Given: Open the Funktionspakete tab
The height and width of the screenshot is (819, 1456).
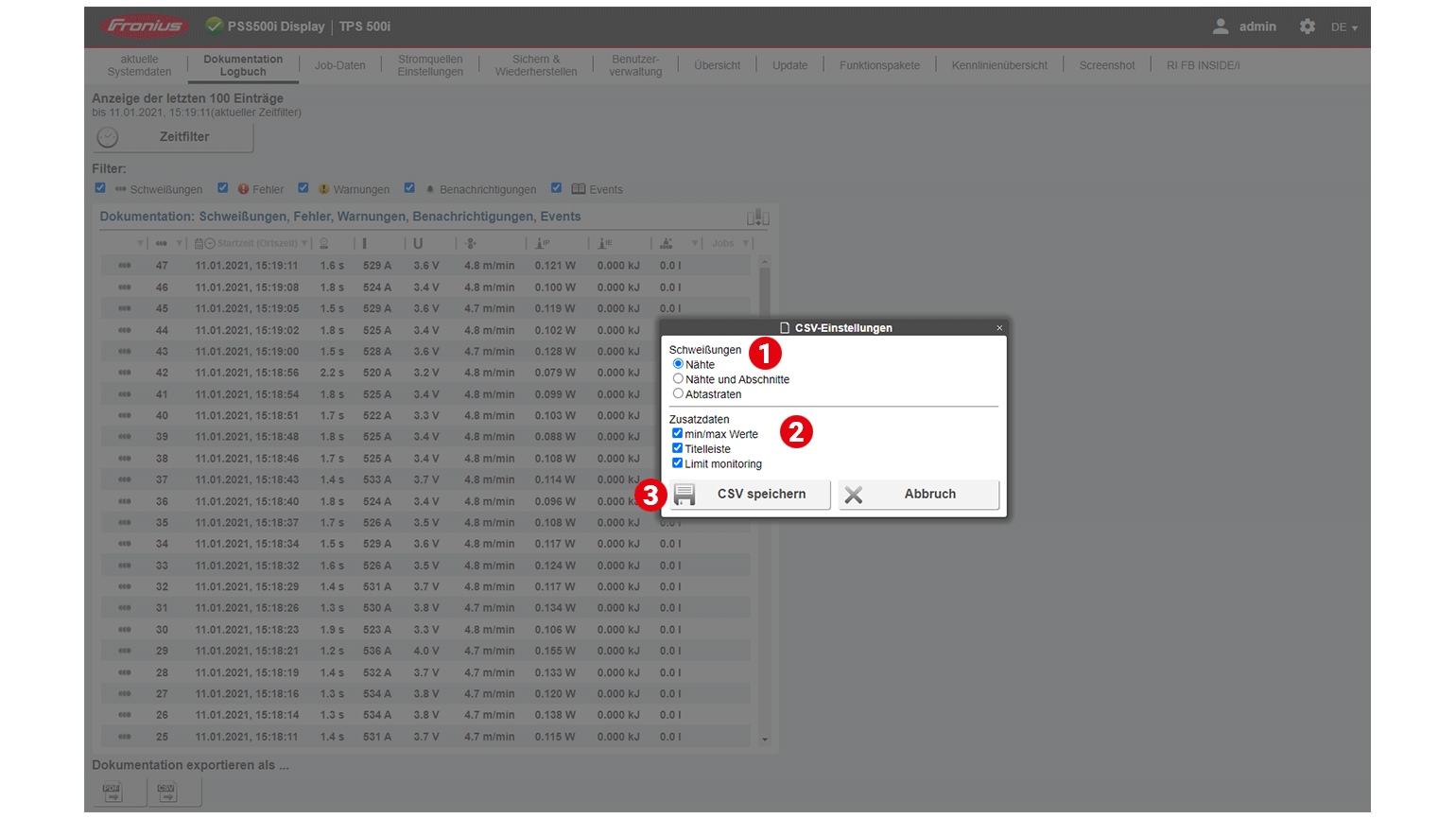Looking at the screenshot, I should click(879, 65).
